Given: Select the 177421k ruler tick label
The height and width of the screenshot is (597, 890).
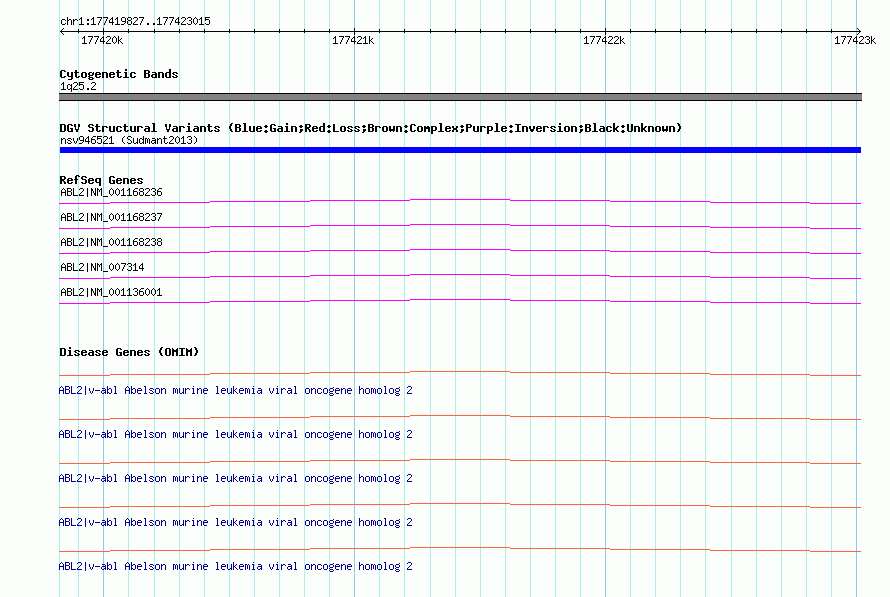Looking at the screenshot, I should tap(353, 40).
